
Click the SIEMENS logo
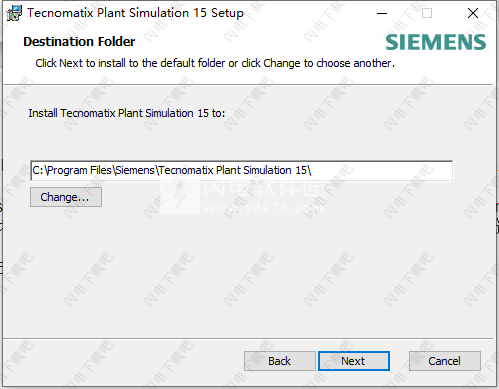(x=436, y=42)
